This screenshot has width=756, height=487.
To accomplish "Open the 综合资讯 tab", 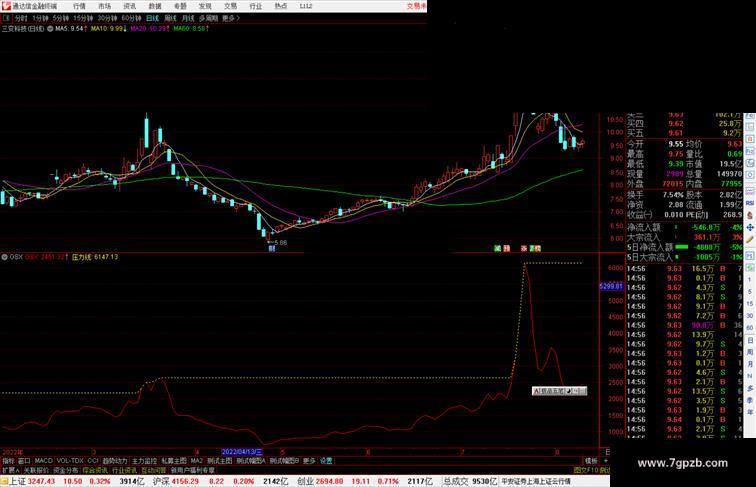I will tap(95, 470).
